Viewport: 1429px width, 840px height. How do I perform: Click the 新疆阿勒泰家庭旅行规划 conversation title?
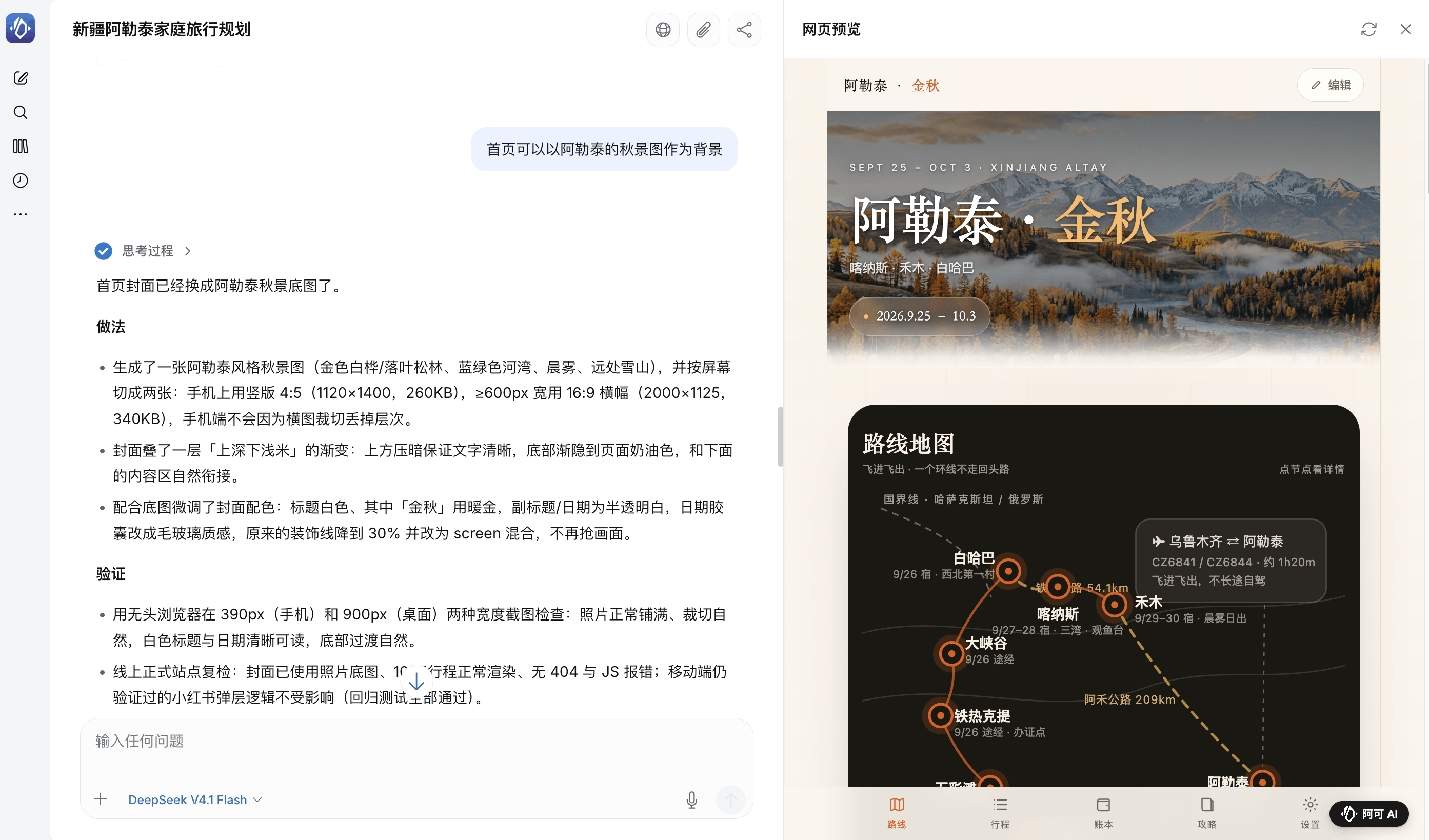coord(162,29)
